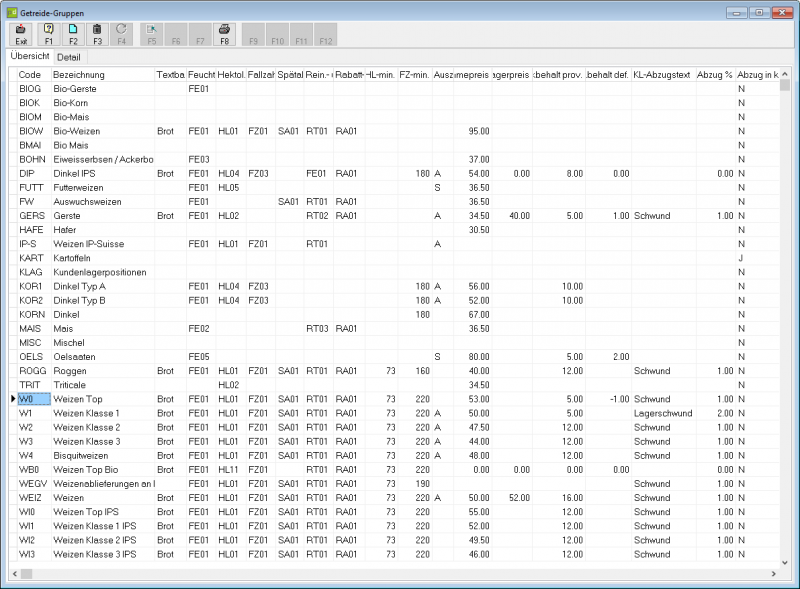The width and height of the screenshot is (800, 589).
Task: Click the Abzug % column header
Action: pyautogui.click(x=716, y=75)
